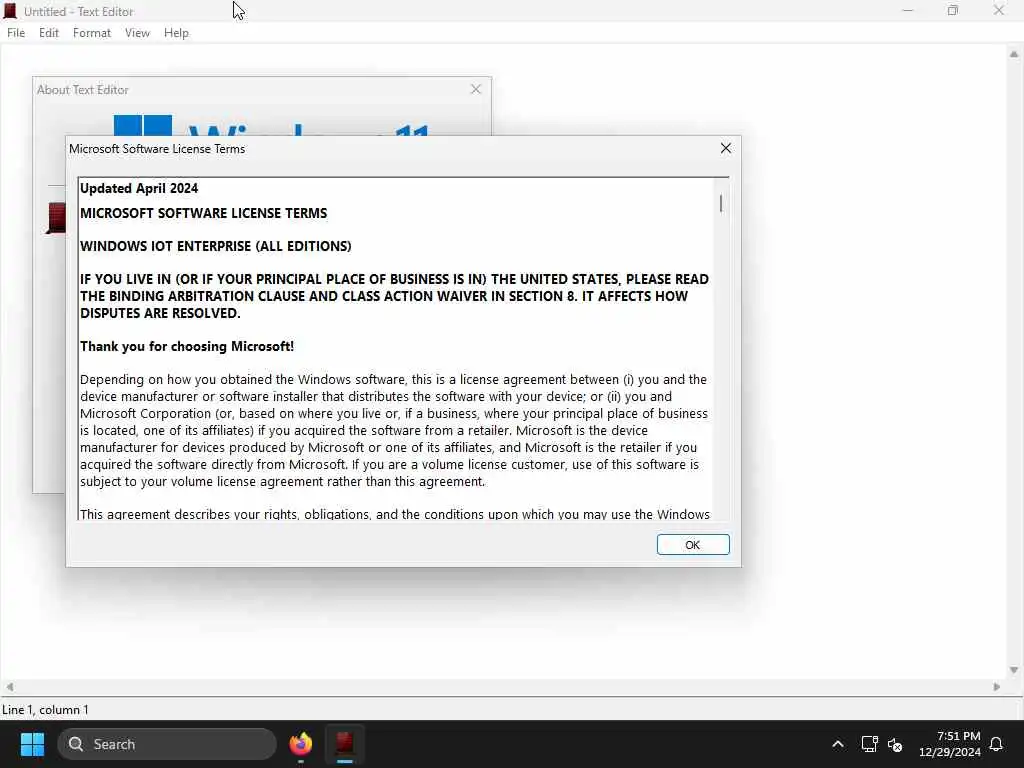Click the Text Editor title bar icon

10,11
